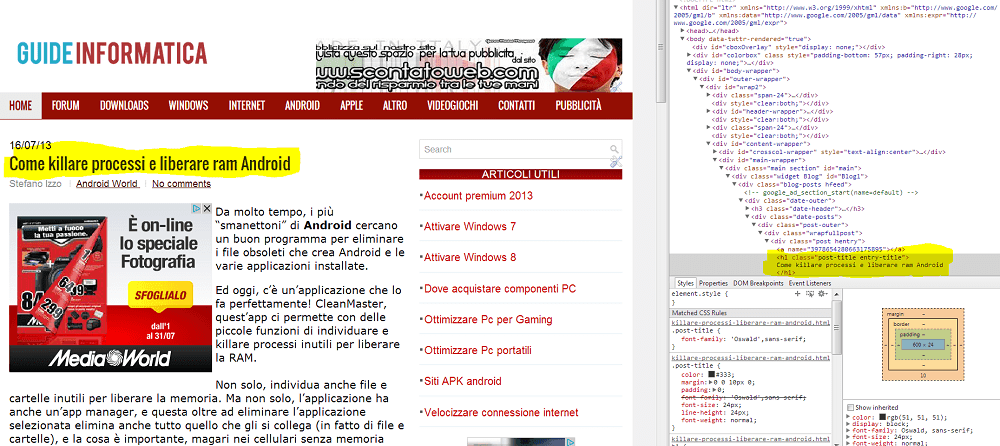The width and height of the screenshot is (1000, 446).
Task: Click the post title Come killare processi link
Action: [x=150, y=165]
